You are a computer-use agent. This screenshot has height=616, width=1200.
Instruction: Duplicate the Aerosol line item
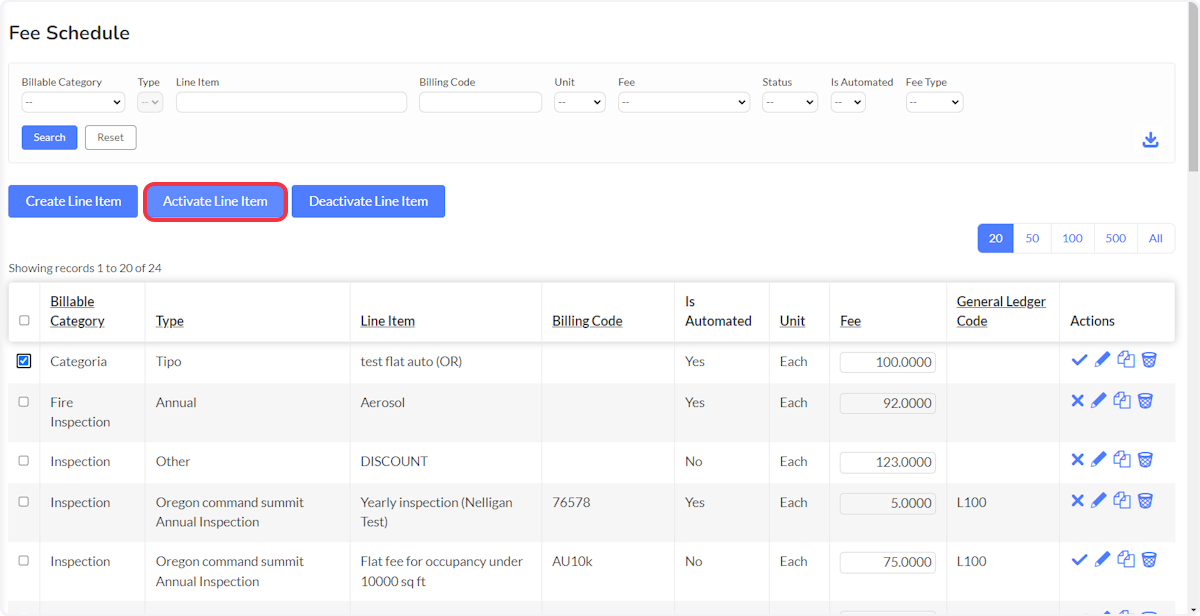1122,401
